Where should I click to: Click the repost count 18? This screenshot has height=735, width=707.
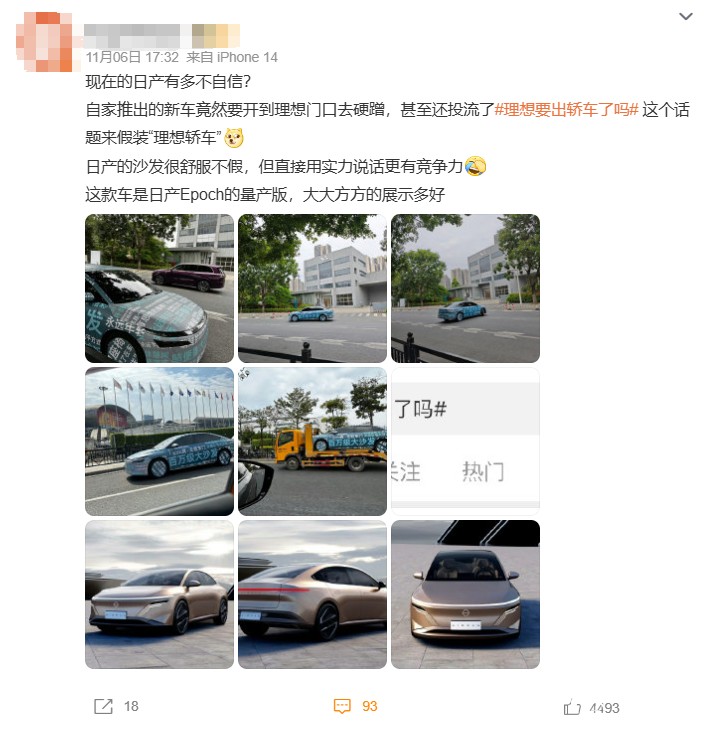coord(131,706)
